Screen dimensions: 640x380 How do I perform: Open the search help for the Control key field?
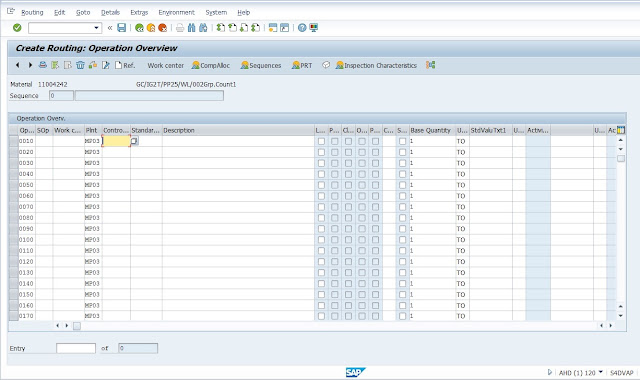click(x=134, y=141)
